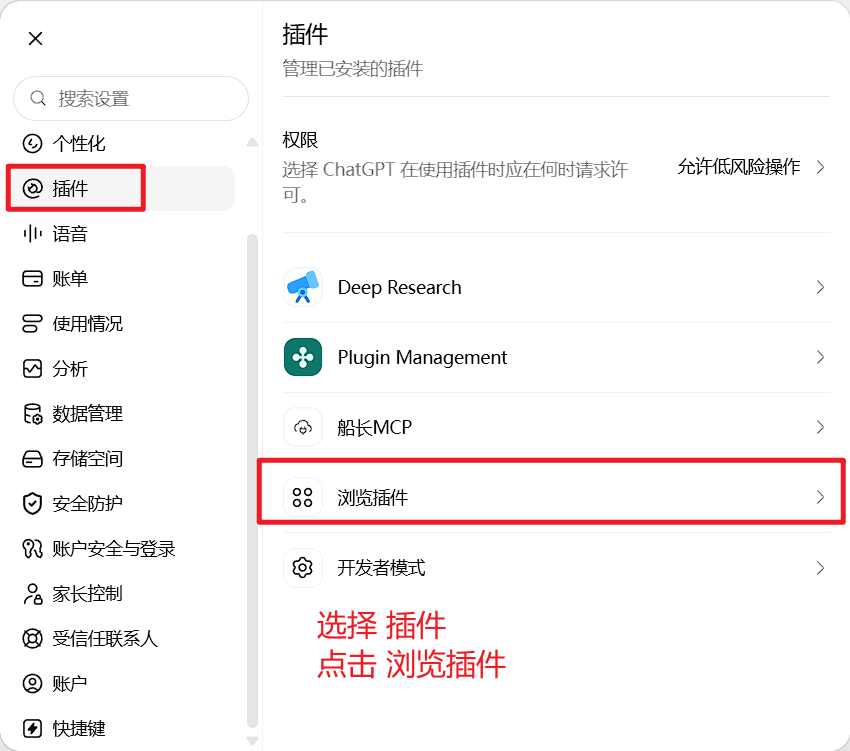Click the 账户安全与登录 key icon
The height and width of the screenshot is (751, 850).
point(33,549)
